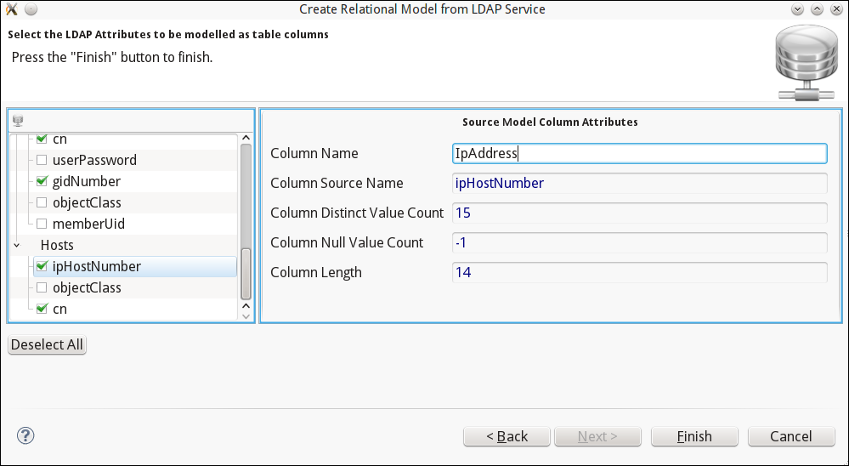Click Finish to complete the wizard
This screenshot has width=849, height=466.
click(x=694, y=437)
